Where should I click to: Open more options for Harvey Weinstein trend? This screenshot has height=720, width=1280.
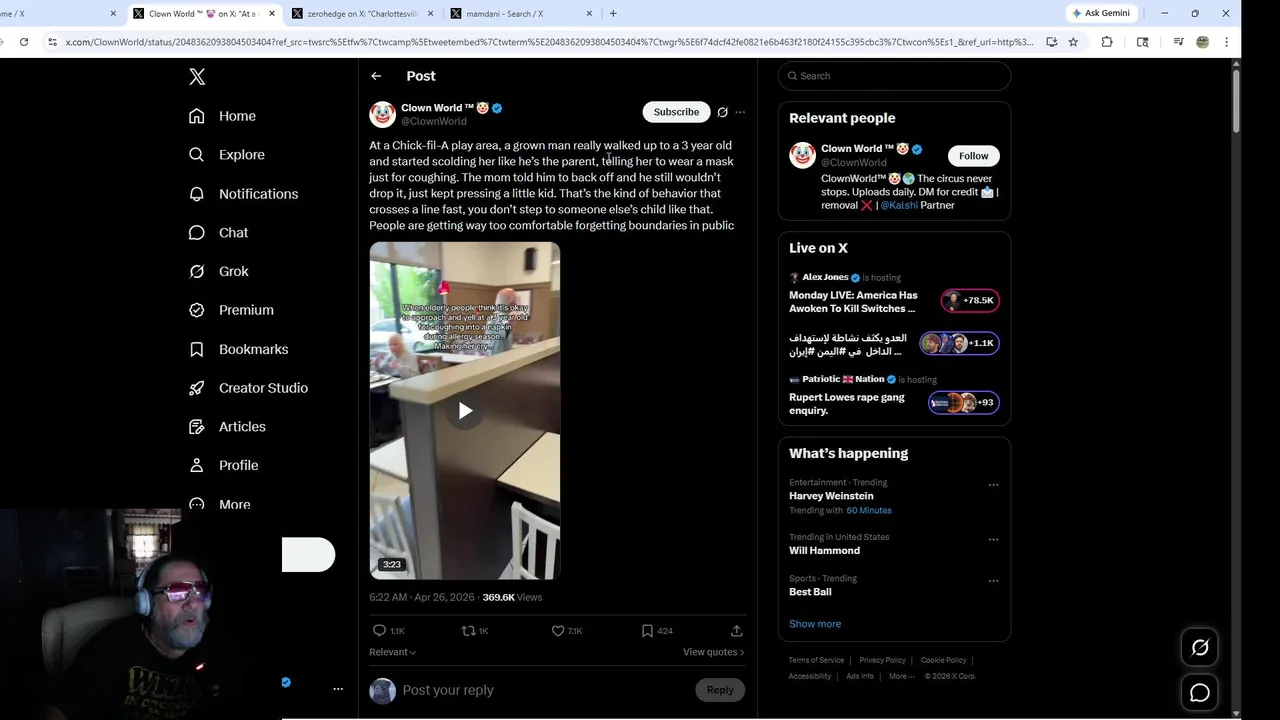pos(993,485)
